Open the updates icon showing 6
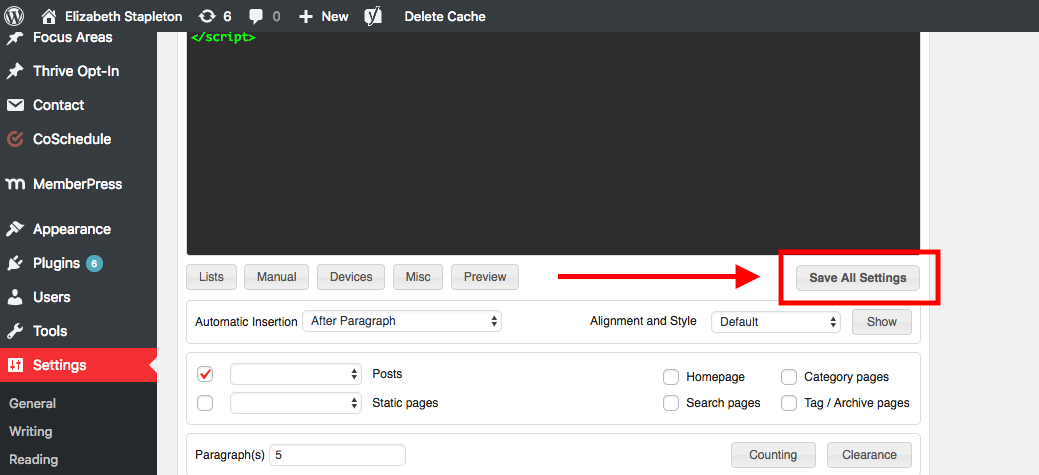Viewport: 1039px width, 475px height. [x=207, y=17]
